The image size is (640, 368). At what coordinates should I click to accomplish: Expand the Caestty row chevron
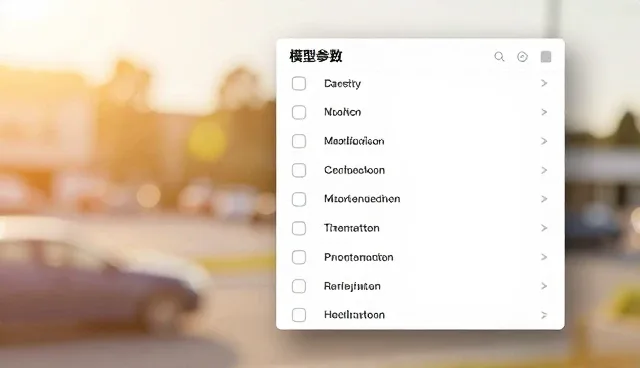tap(544, 83)
